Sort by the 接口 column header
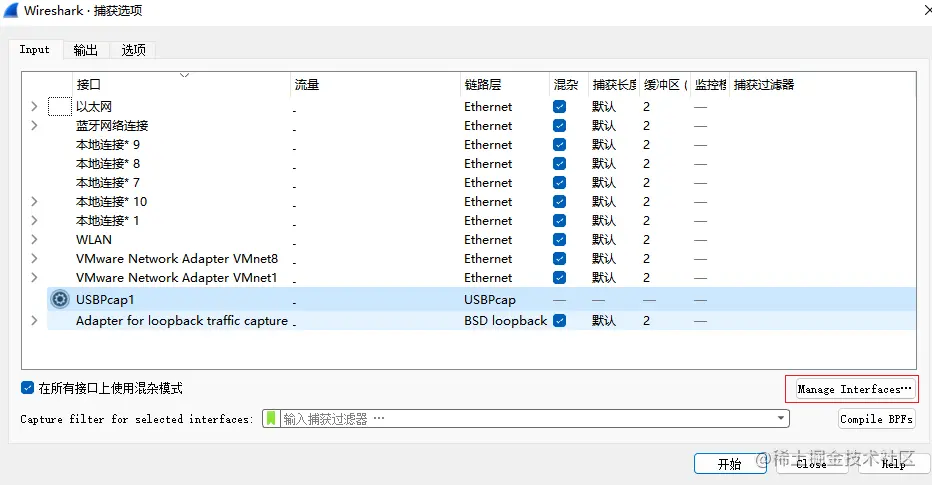The image size is (932, 485). point(181,84)
